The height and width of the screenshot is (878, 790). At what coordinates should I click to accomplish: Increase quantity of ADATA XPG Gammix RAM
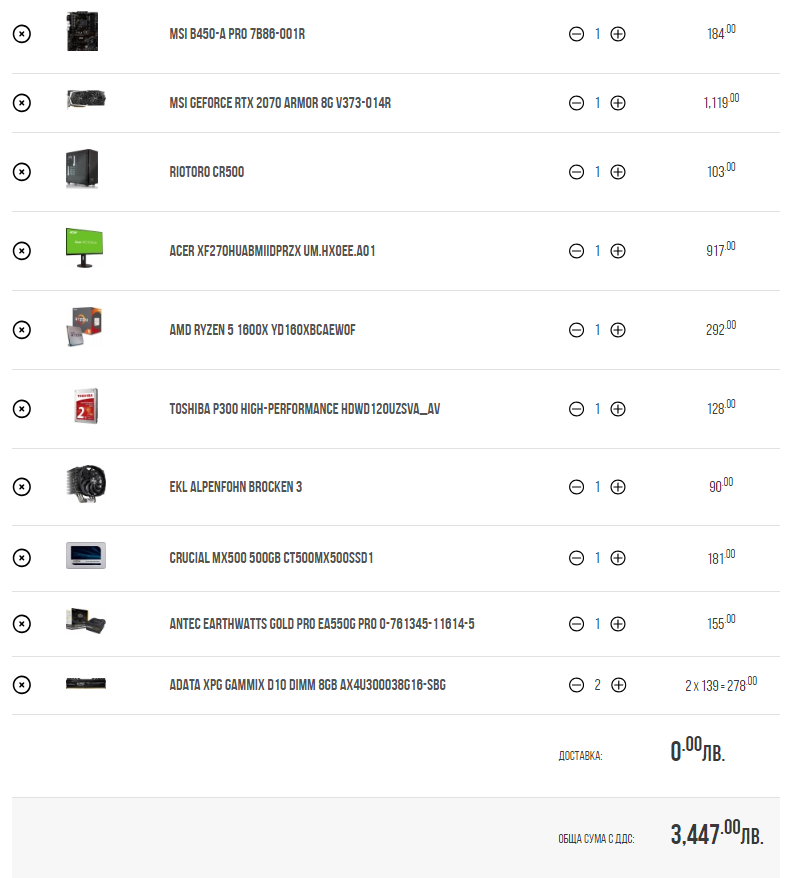click(x=618, y=685)
